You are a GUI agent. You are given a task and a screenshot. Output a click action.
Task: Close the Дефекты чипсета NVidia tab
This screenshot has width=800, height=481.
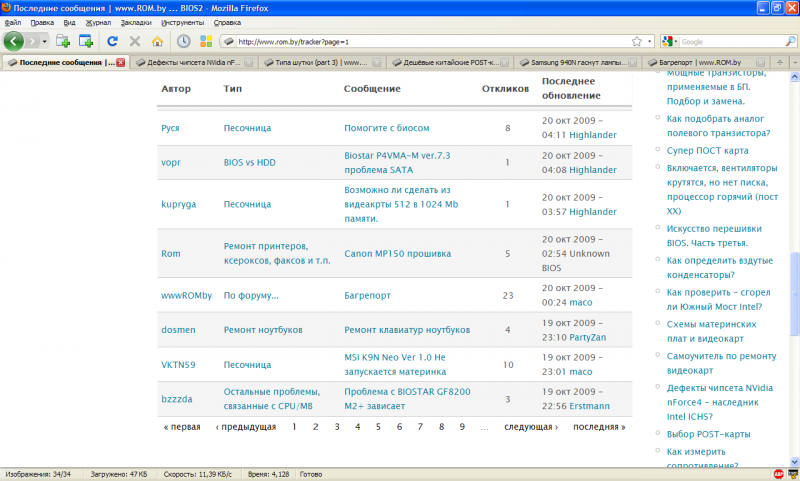point(248,62)
